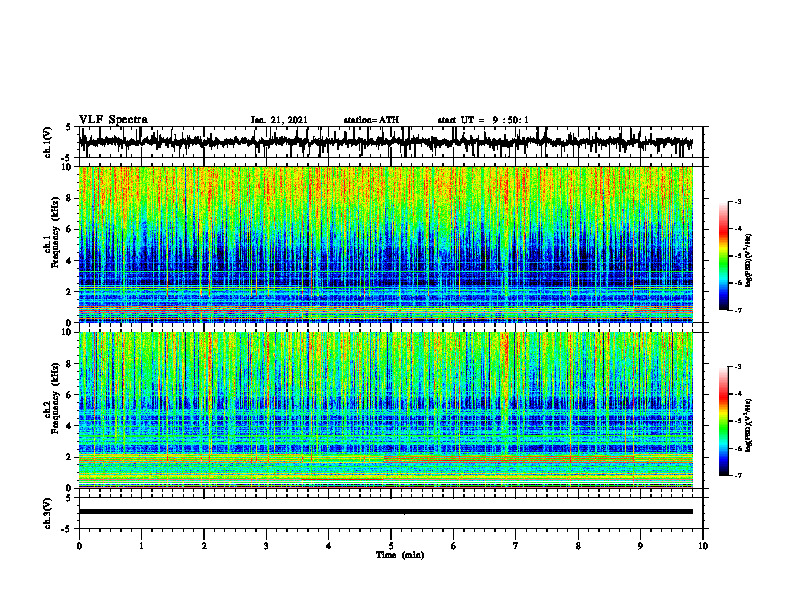Click the "4" tick on the time axis
This screenshot has width=792, height=612.
pos(329,546)
